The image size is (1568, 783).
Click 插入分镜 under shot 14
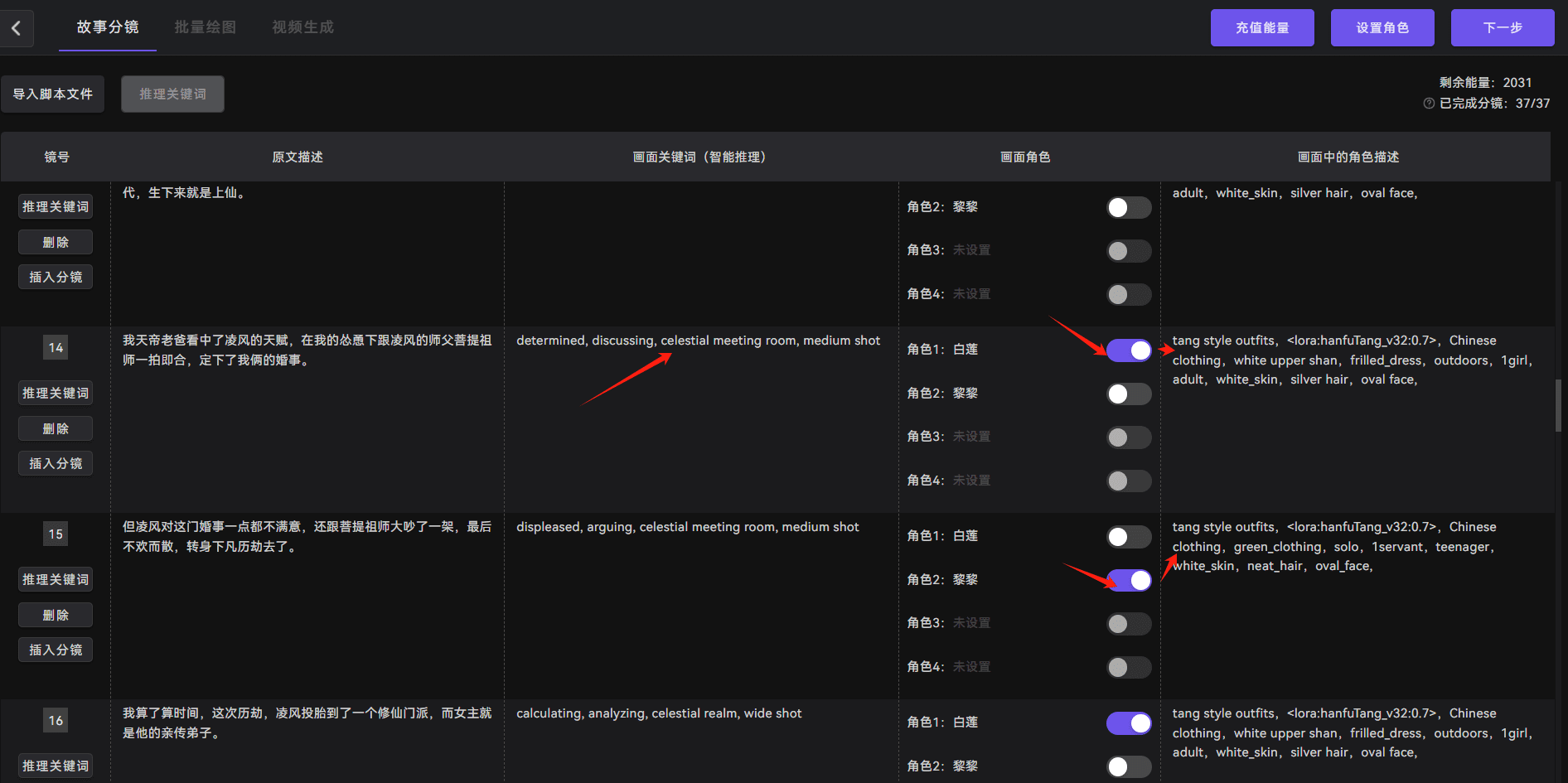pos(56,463)
